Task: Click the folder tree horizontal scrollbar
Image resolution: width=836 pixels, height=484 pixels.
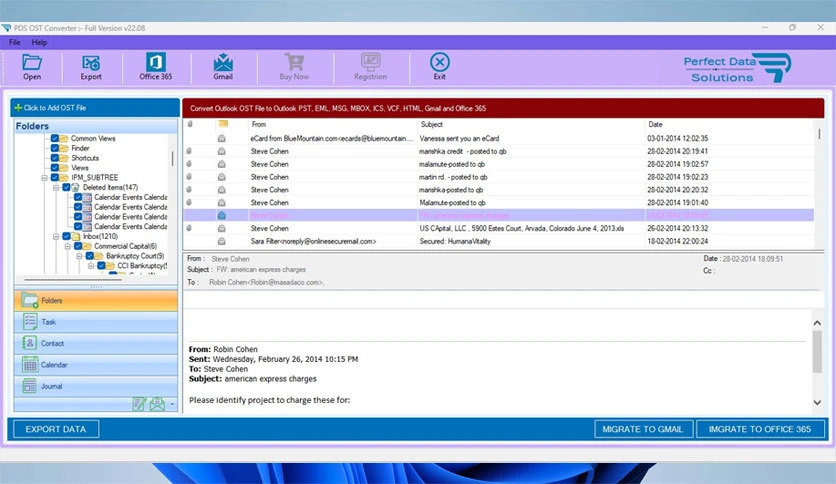Action: click(x=73, y=279)
